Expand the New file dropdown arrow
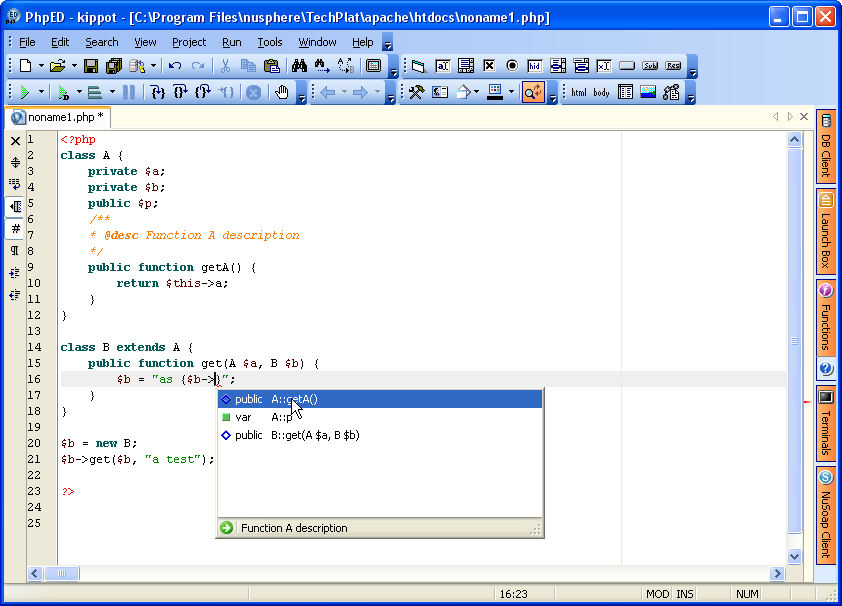Viewport: 842px width, 606px height. click(x=41, y=66)
